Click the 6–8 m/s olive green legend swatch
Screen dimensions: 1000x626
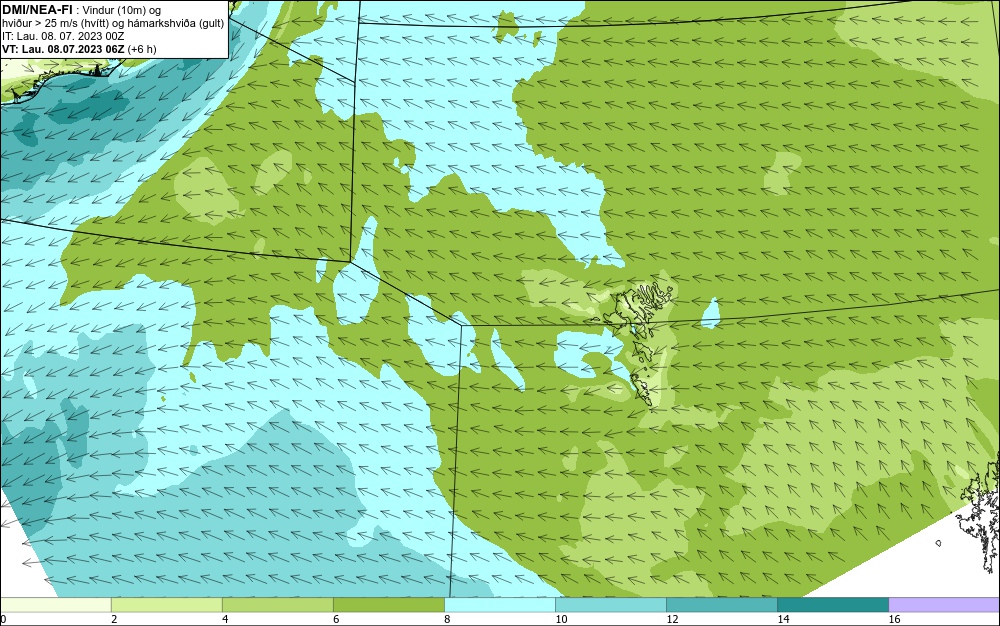pyautogui.click(x=388, y=605)
